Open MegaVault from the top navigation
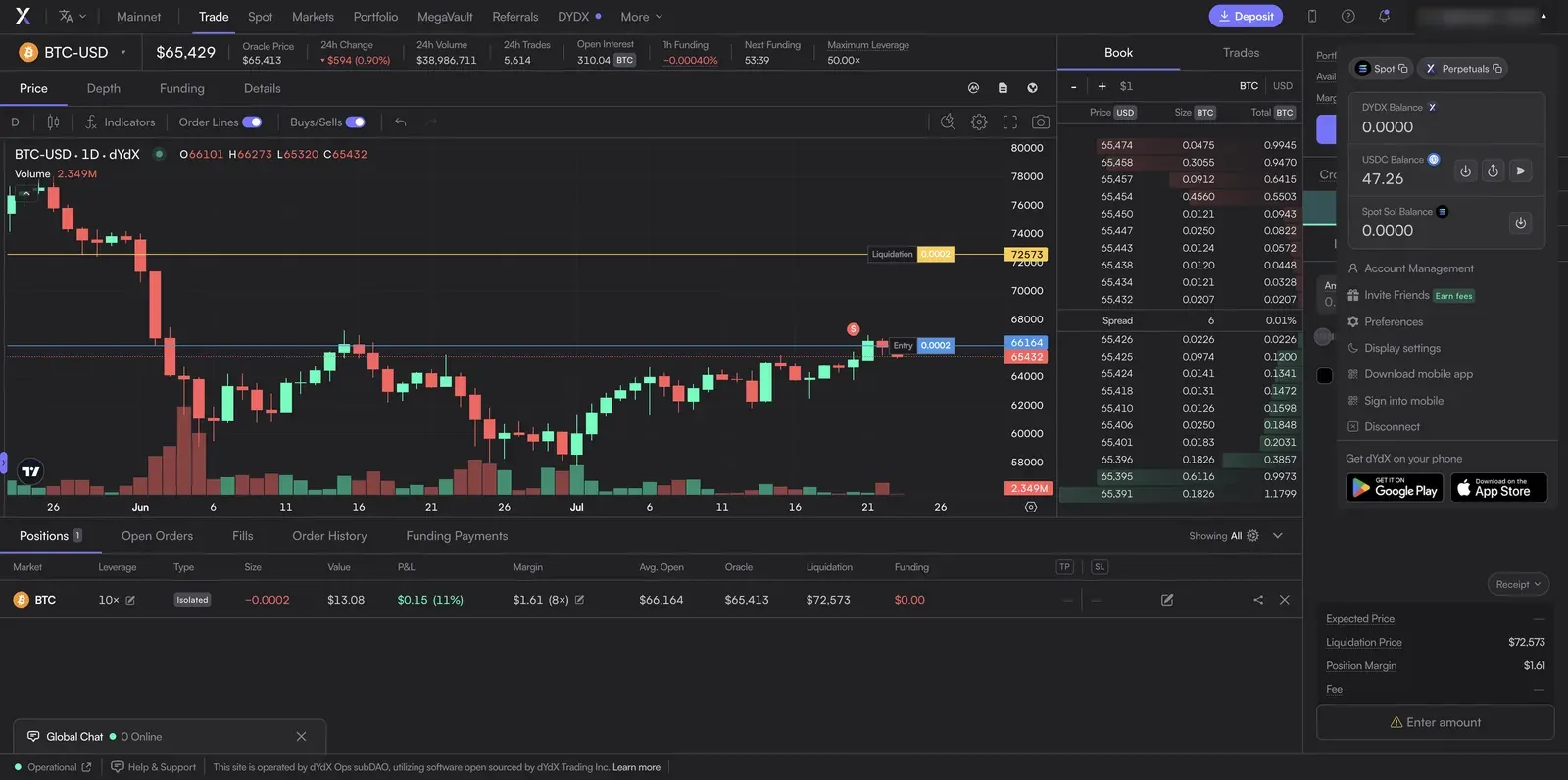 click(445, 17)
